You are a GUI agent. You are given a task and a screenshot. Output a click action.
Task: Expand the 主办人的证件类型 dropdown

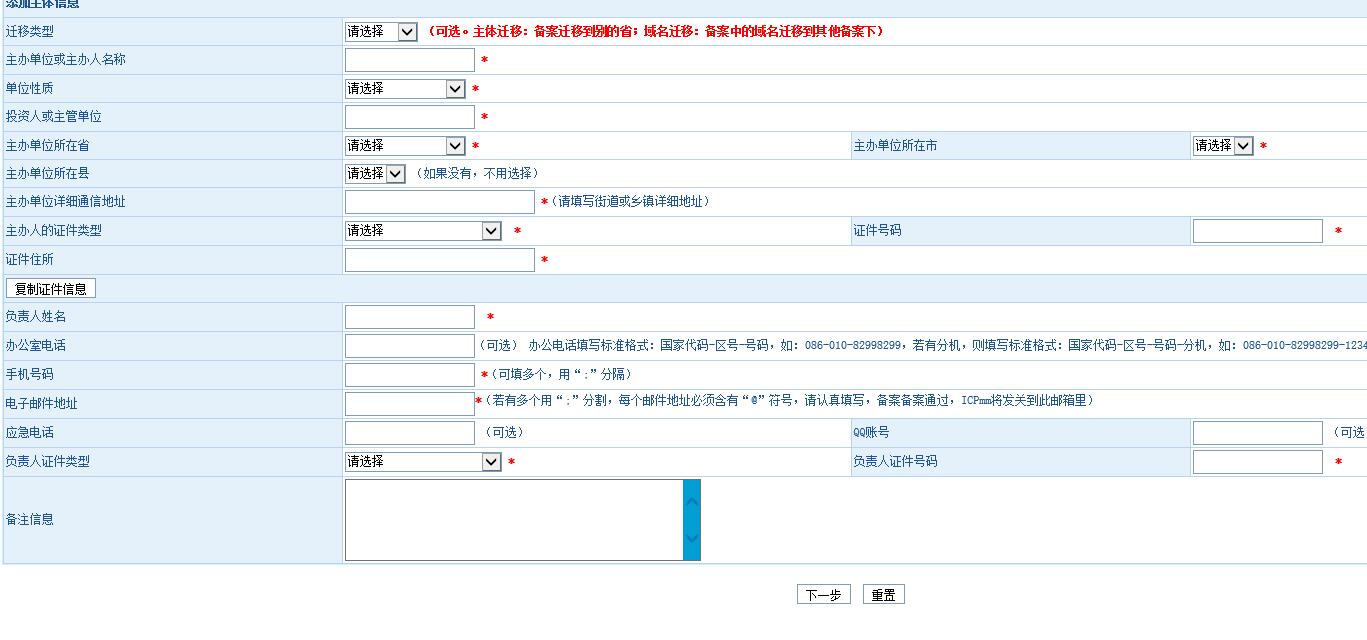[x=423, y=231]
